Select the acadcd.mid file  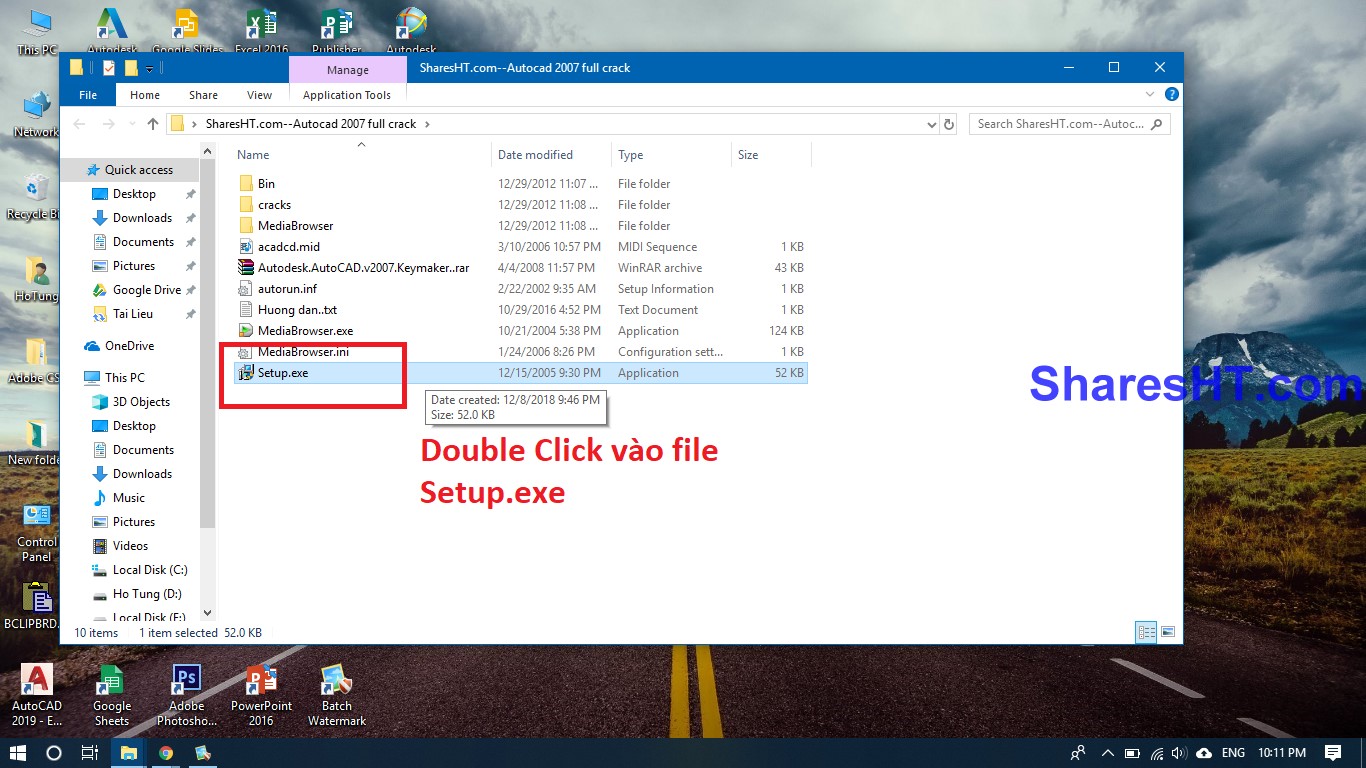pos(288,247)
